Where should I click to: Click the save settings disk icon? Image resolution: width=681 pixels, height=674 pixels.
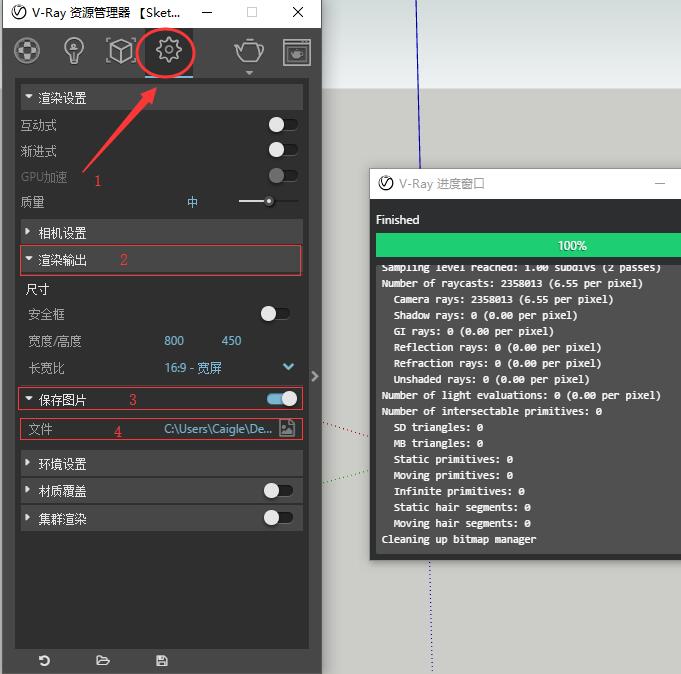pos(162,661)
